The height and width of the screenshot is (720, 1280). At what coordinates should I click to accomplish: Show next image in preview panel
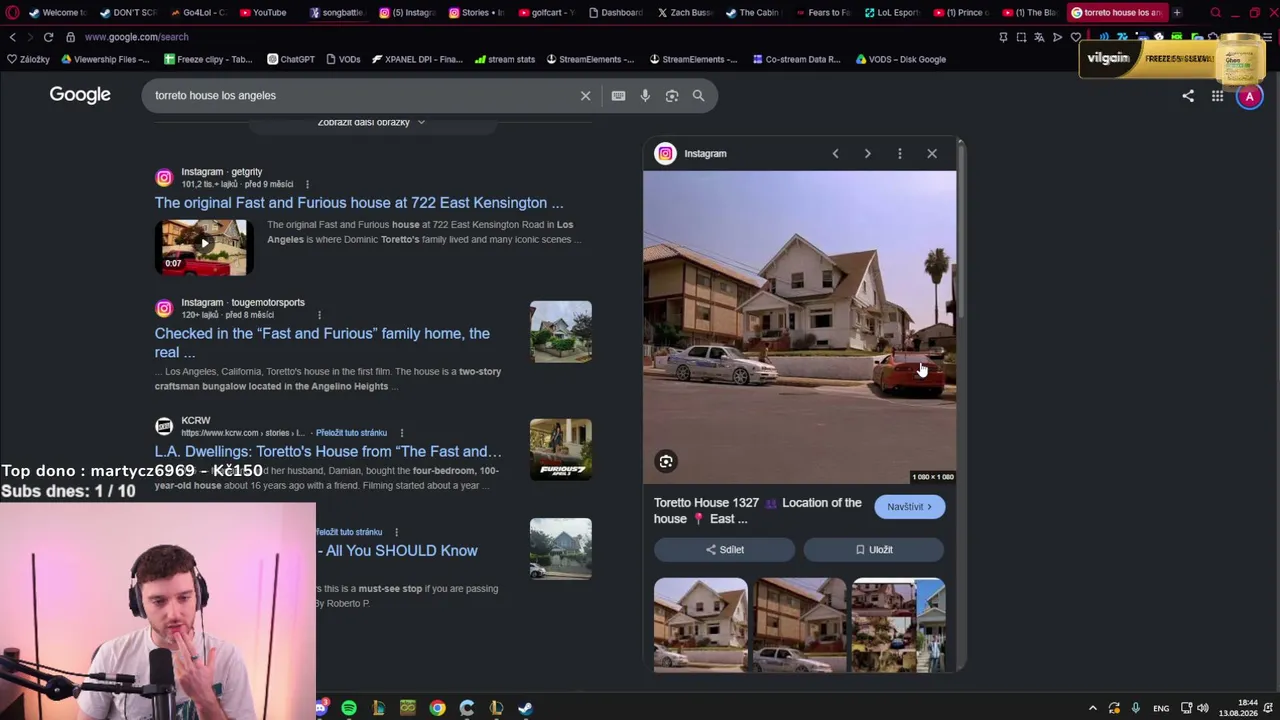(x=867, y=154)
